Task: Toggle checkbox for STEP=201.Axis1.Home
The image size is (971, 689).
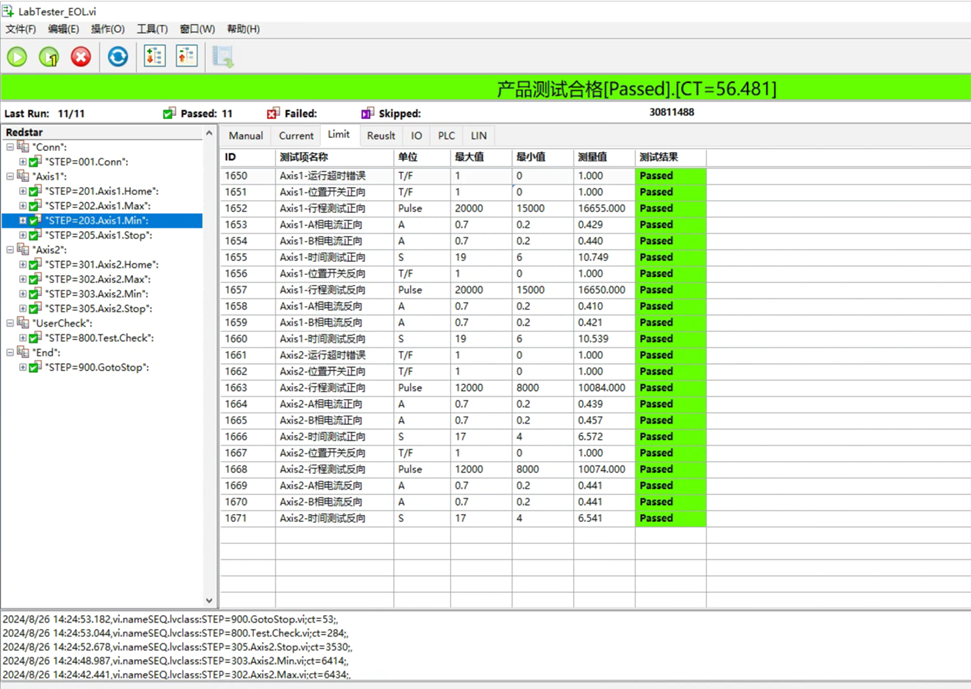Action: [35, 191]
